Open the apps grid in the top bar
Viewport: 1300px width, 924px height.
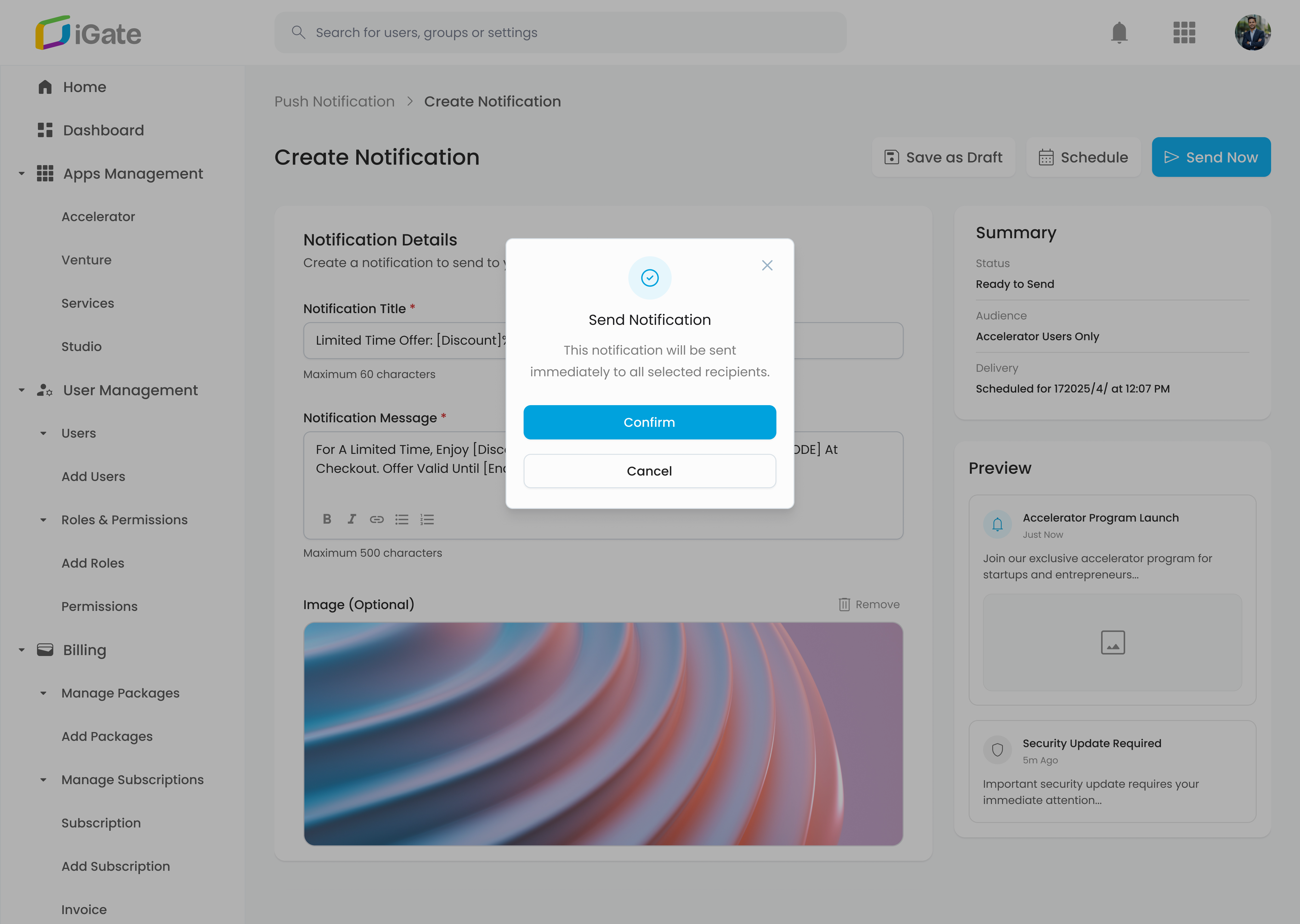pos(1184,32)
